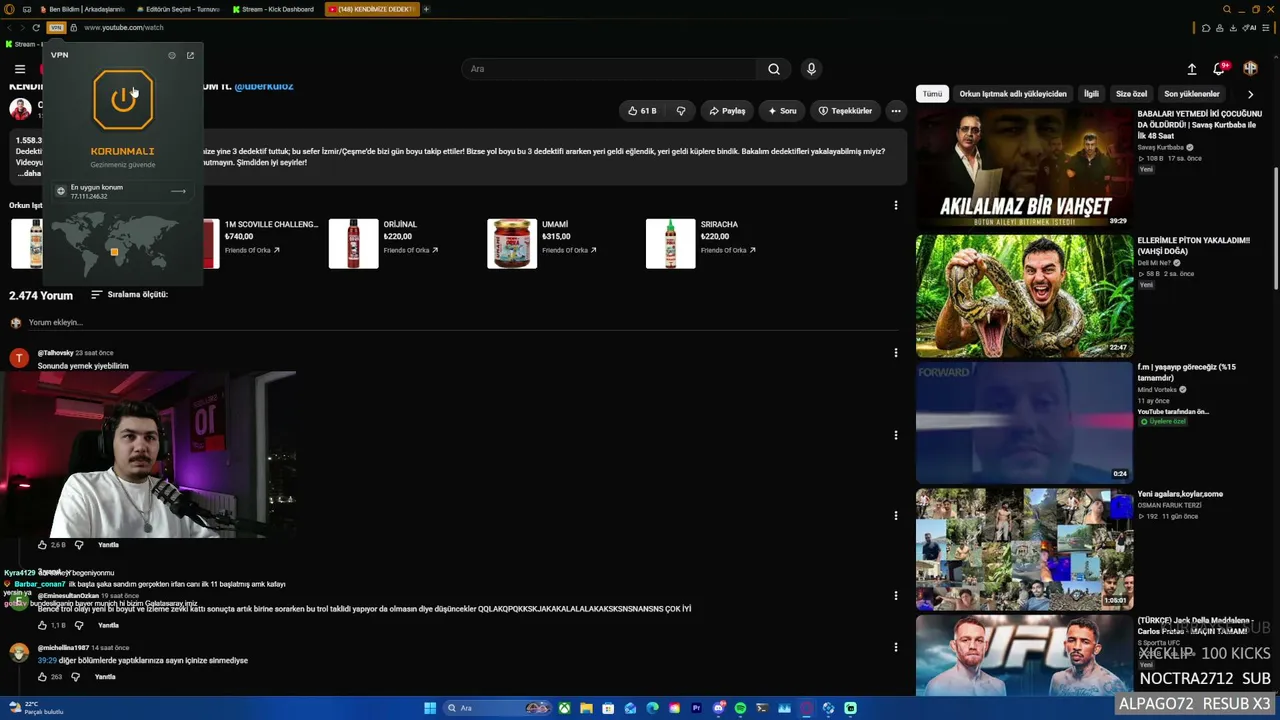Viewport: 1280px width, 720px height.
Task: Open options for @Talhovsky's comment
Action: tap(896, 353)
